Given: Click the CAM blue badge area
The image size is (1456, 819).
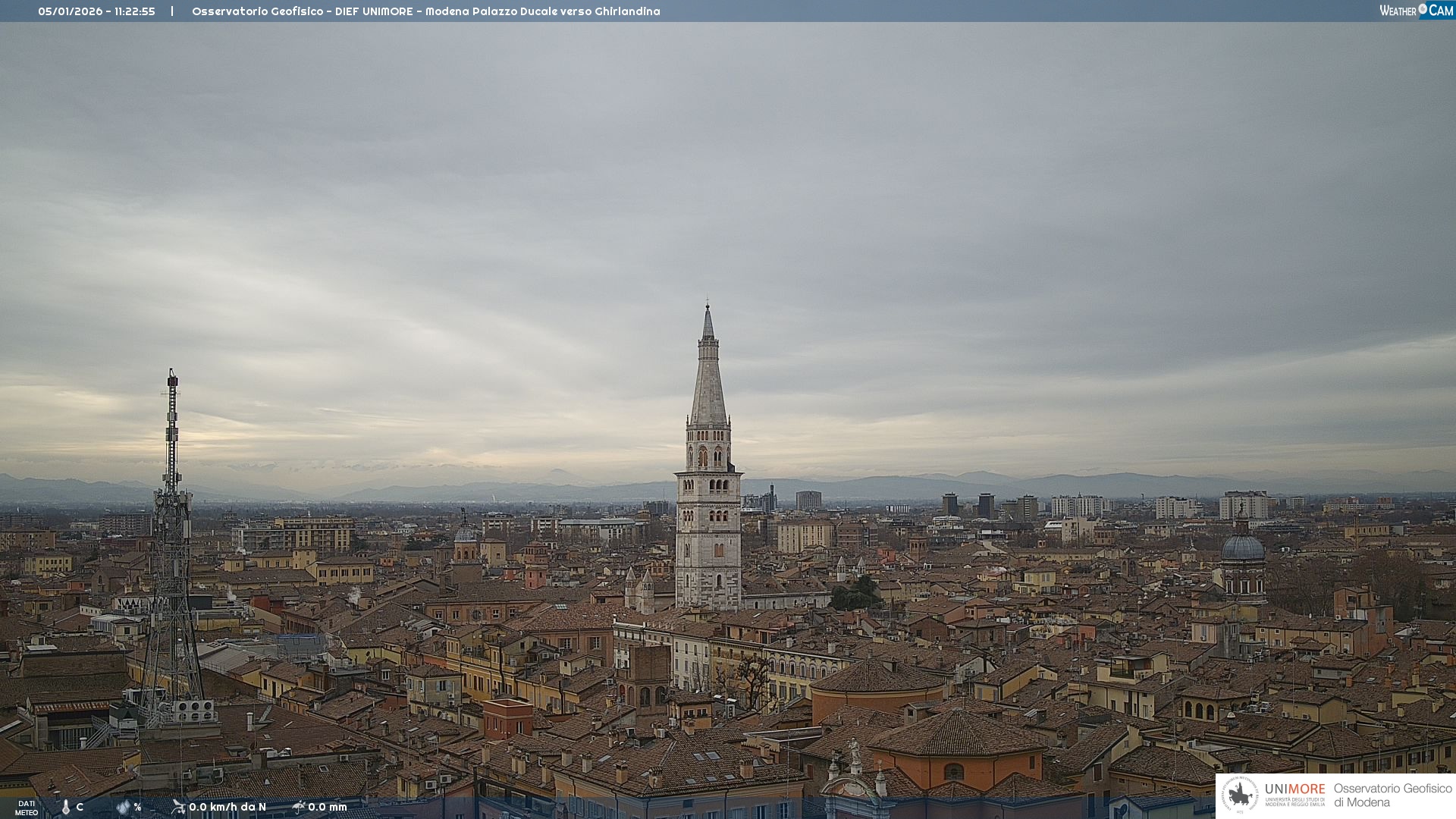Looking at the screenshot, I should (1440, 11).
